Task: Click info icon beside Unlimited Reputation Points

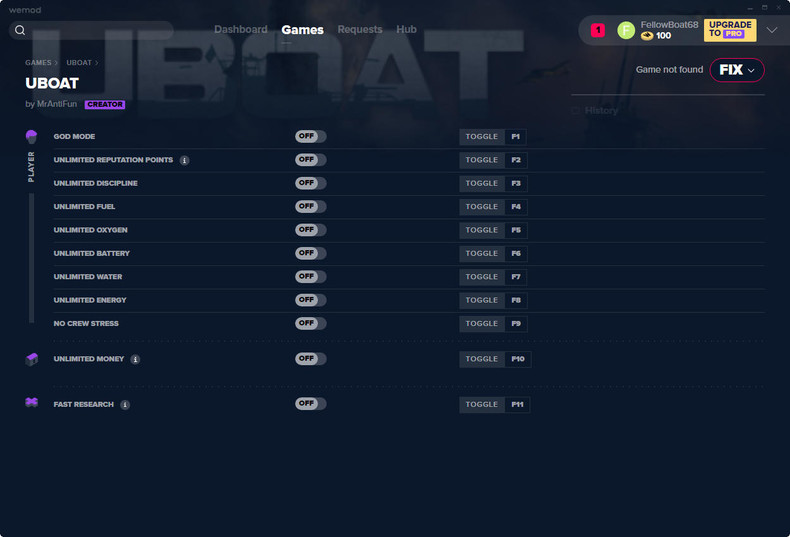Action: (184, 160)
